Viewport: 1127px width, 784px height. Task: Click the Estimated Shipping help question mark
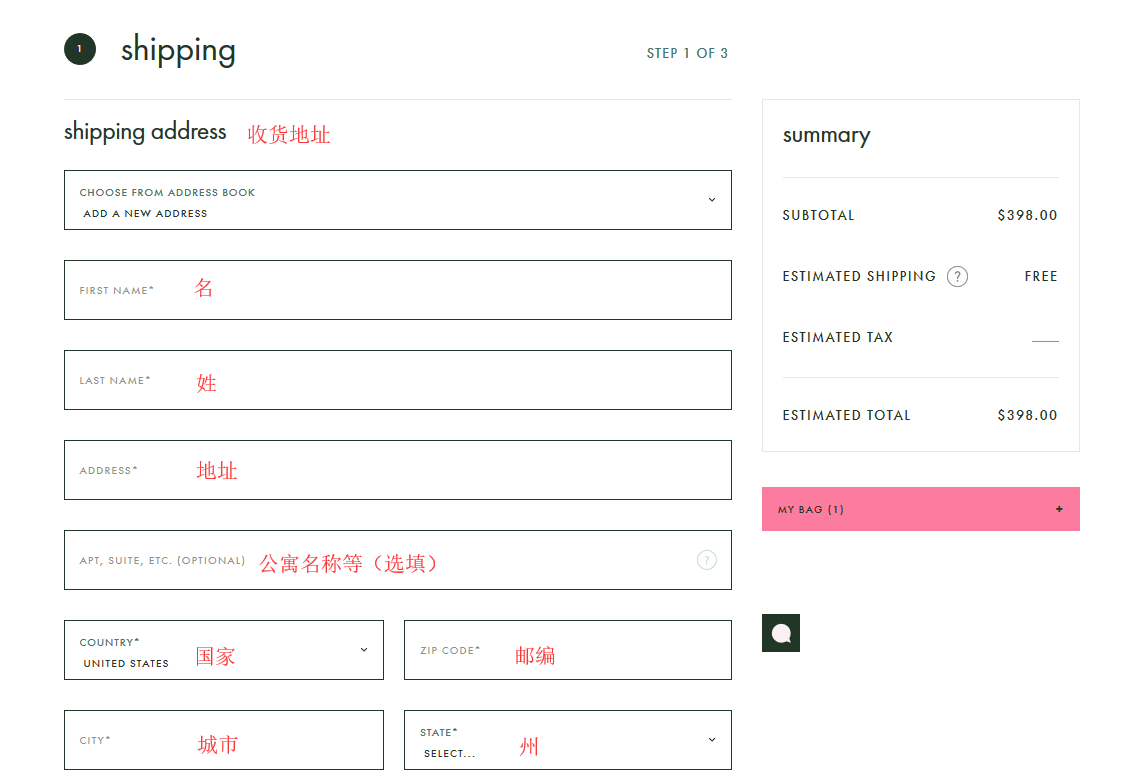point(957,277)
